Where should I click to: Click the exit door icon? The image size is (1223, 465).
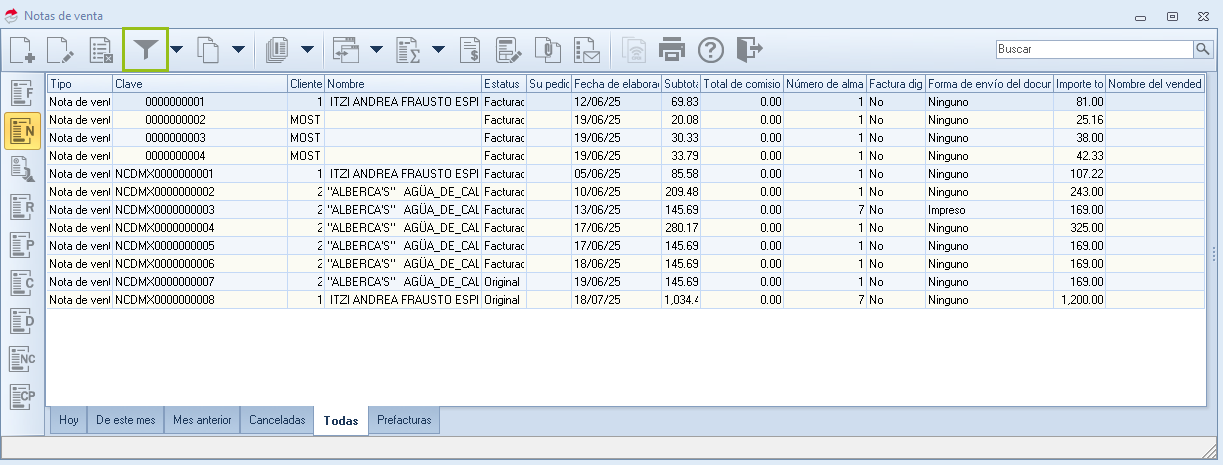749,49
